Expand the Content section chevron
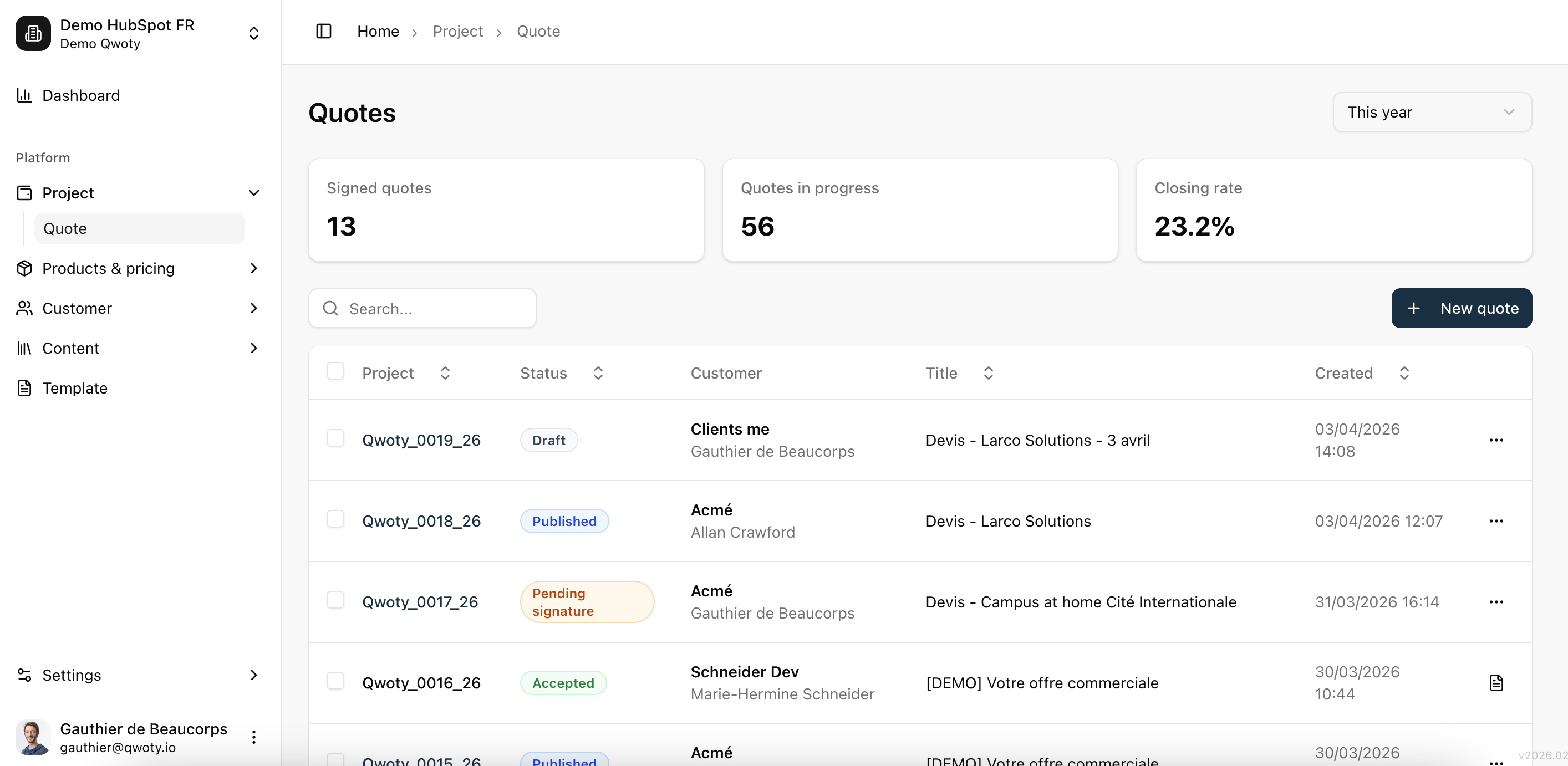This screenshot has width=1568, height=766. point(254,348)
